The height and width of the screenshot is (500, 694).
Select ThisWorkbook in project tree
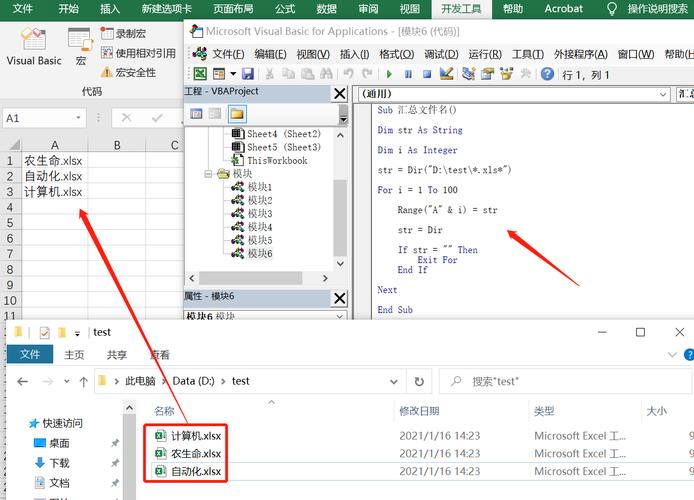coord(277,160)
